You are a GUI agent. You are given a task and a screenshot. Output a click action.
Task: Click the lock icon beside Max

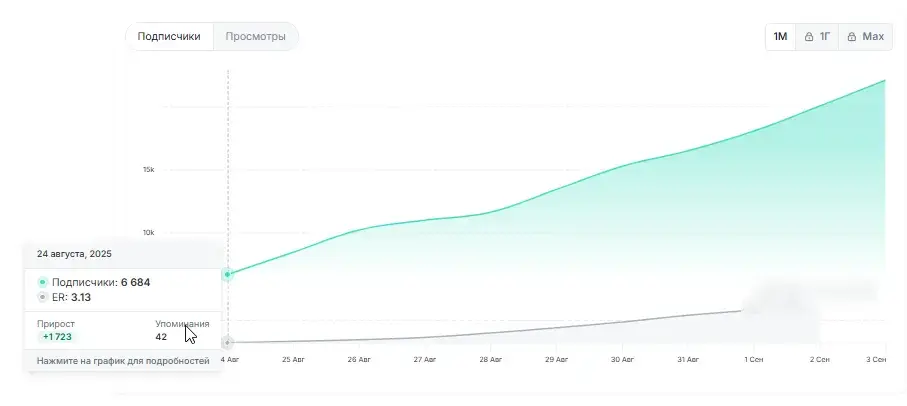pyautogui.click(x=851, y=37)
